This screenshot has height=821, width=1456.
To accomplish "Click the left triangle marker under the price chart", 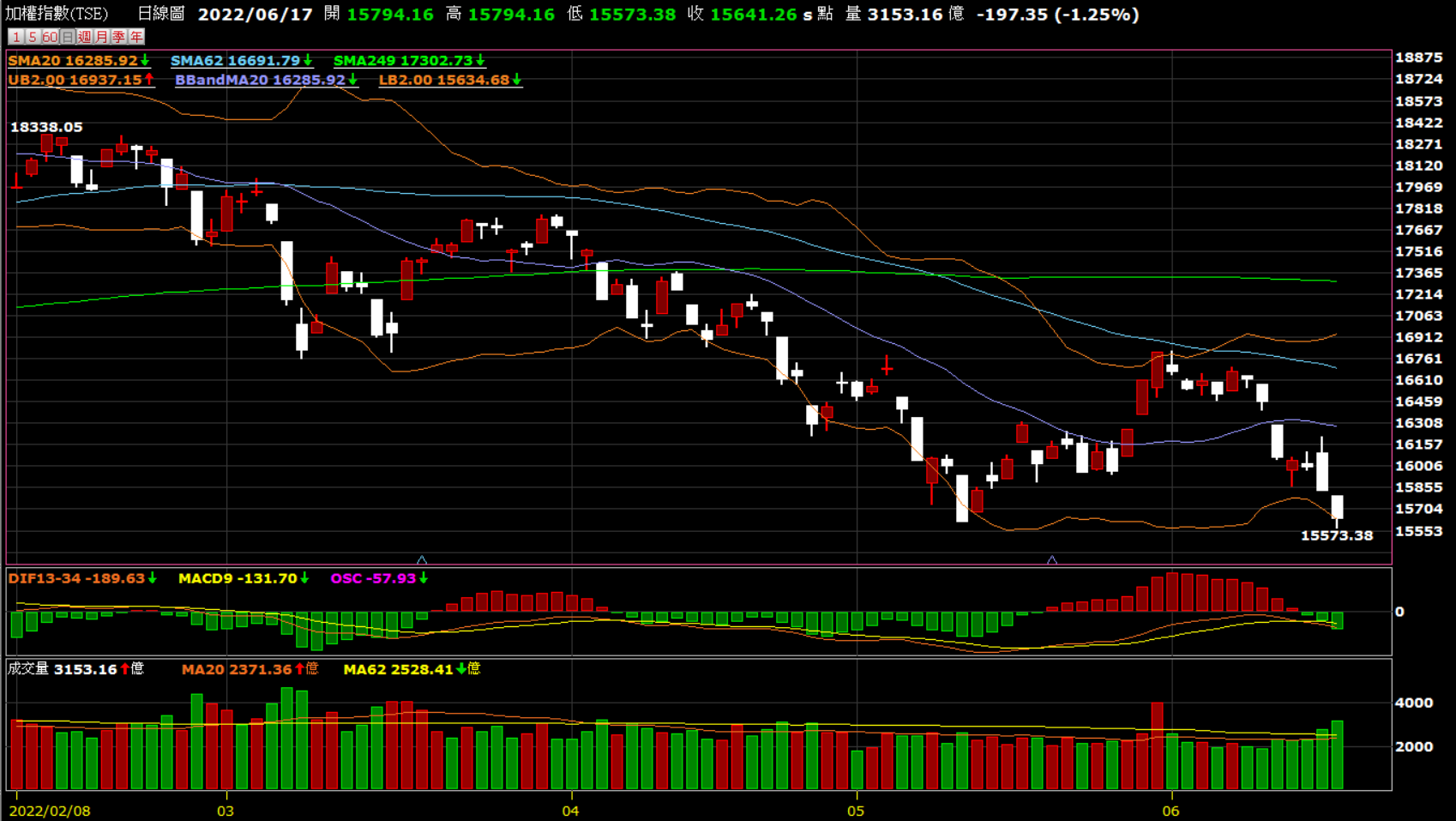I will coord(422,560).
